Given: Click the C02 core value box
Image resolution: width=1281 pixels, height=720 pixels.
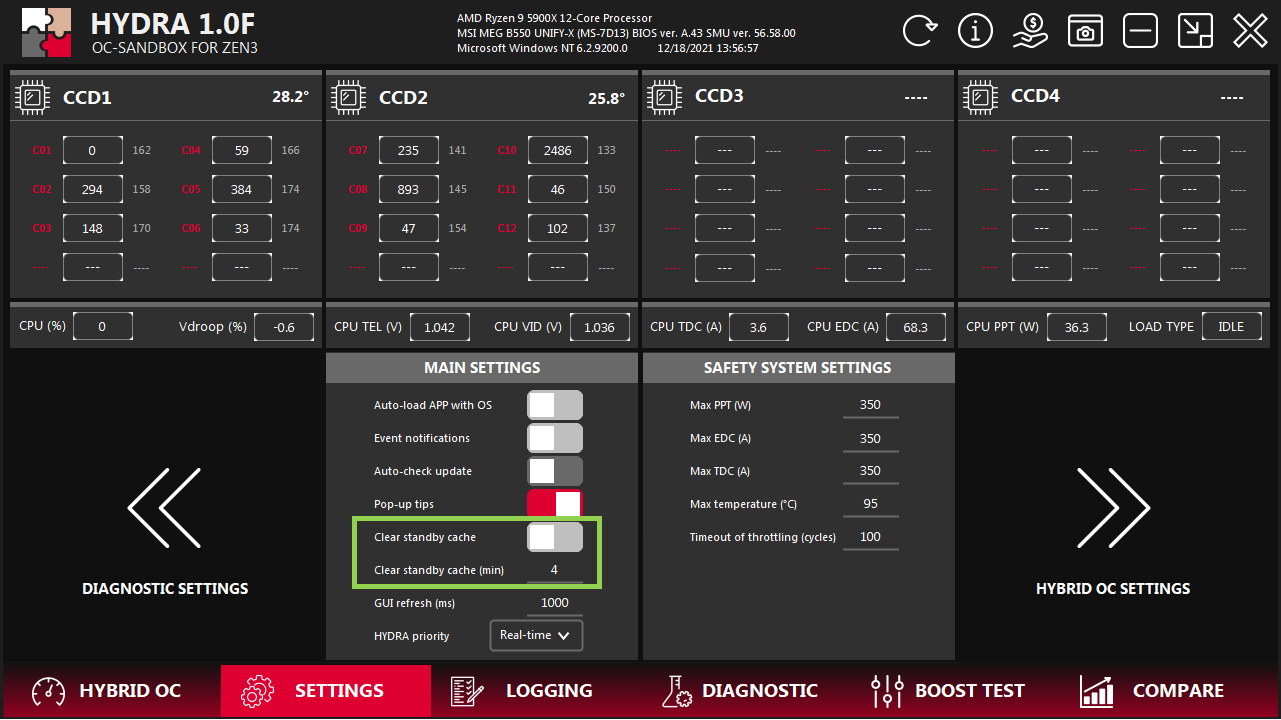Looking at the screenshot, I should 92,190.
